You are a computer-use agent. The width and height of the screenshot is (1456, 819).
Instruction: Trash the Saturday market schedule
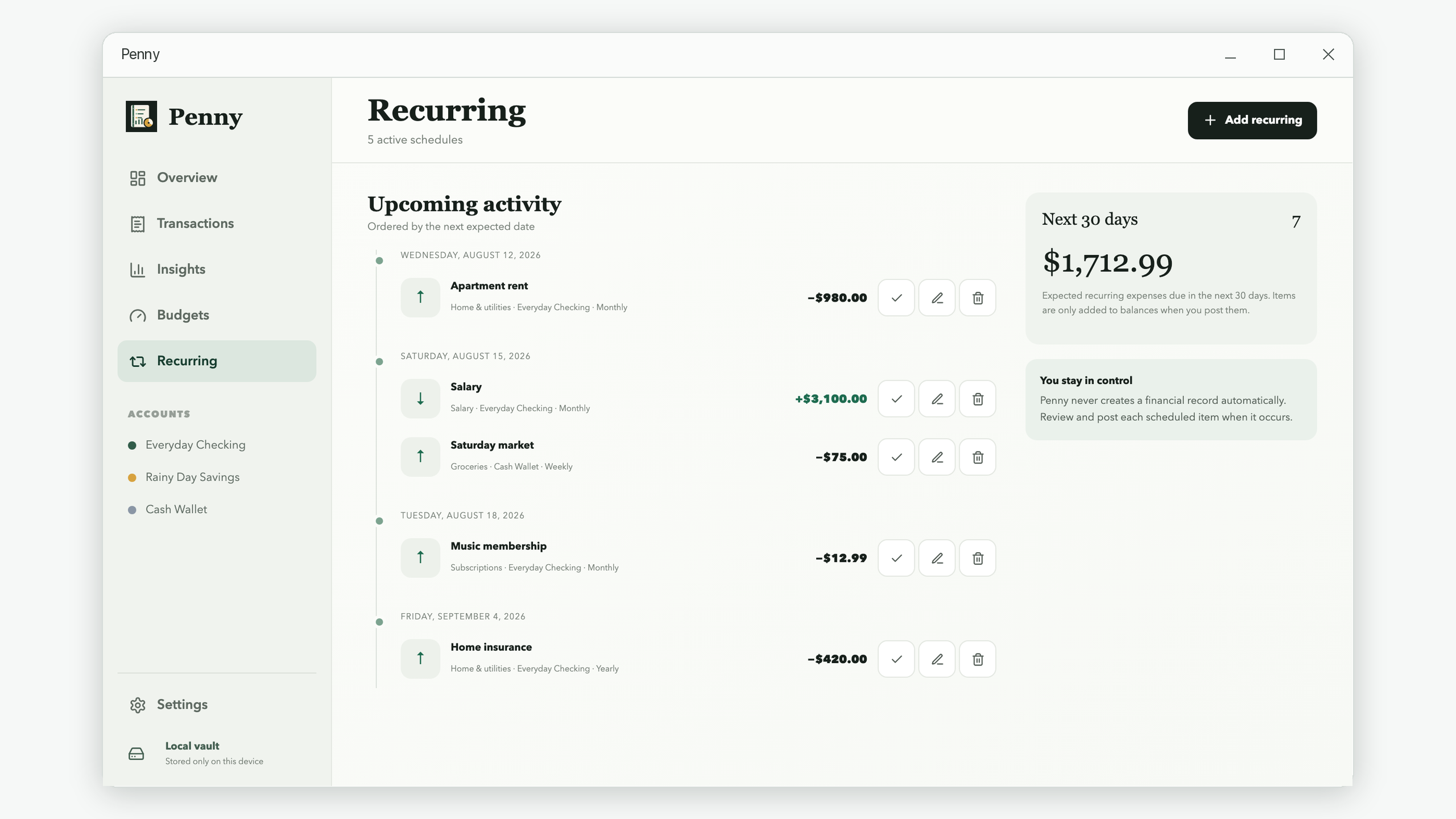click(978, 457)
